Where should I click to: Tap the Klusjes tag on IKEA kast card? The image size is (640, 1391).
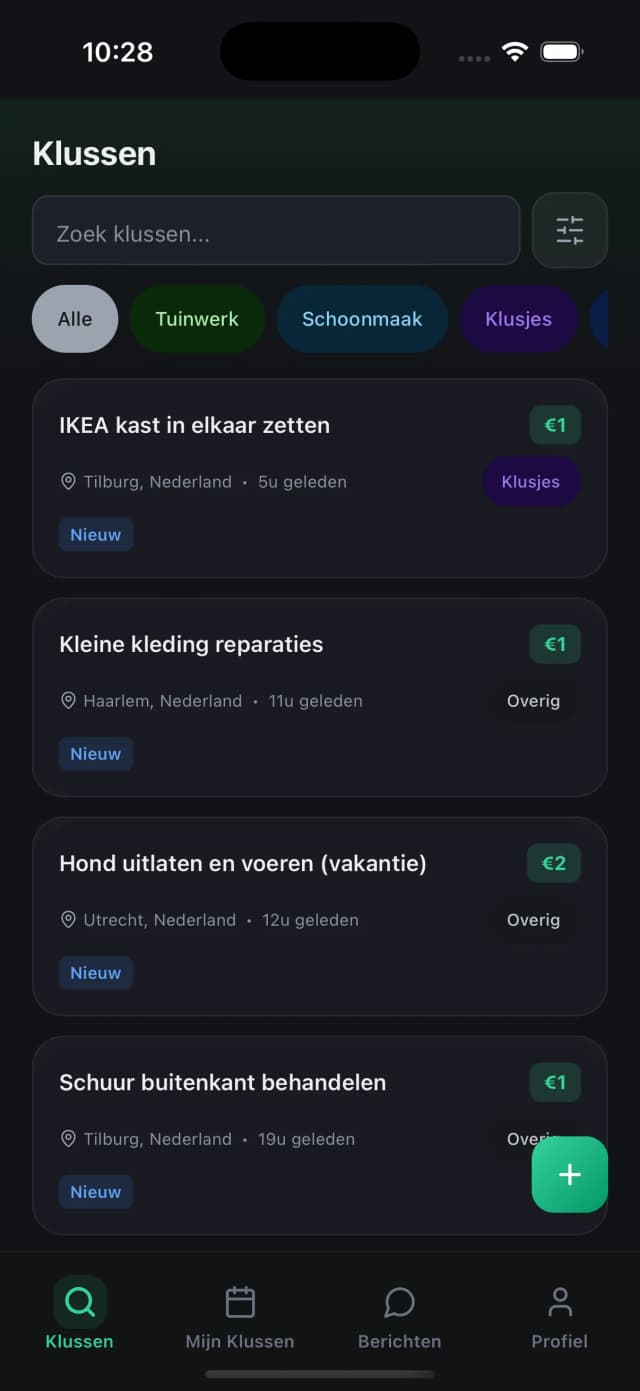[531, 481]
